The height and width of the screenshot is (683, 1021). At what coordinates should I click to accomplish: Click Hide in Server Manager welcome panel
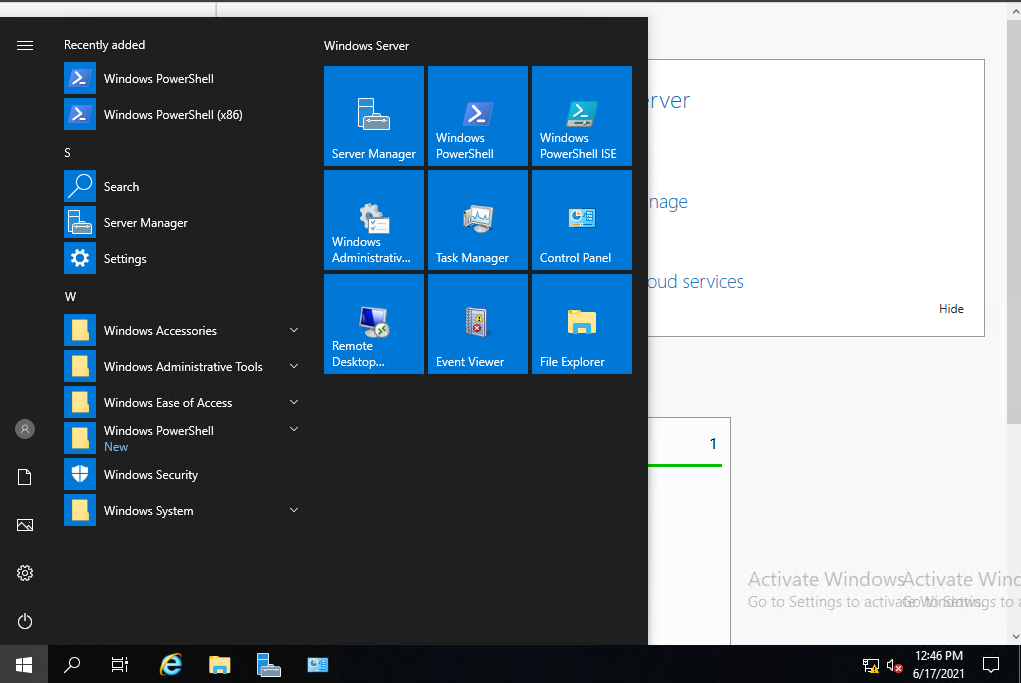pos(951,309)
